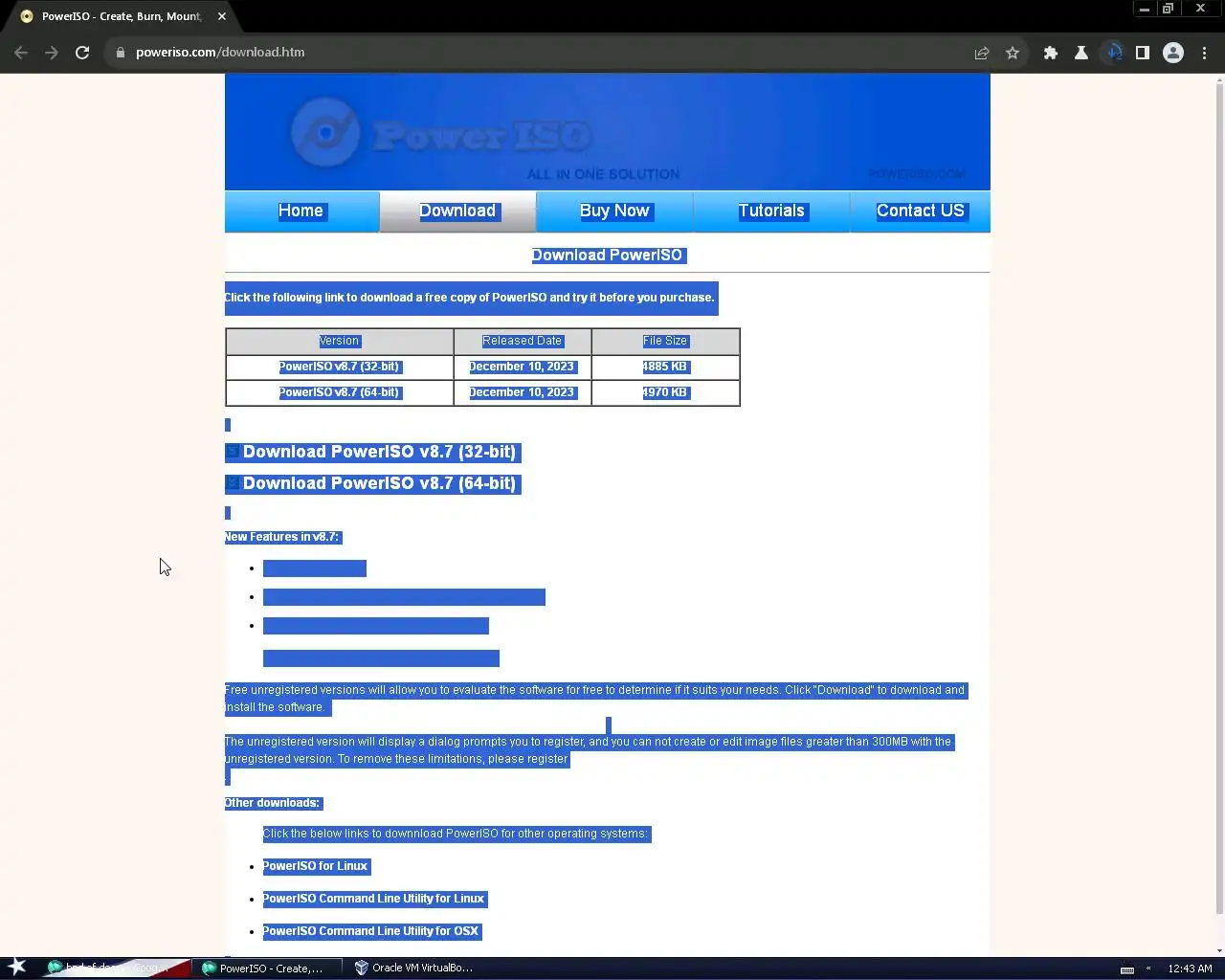Screen dimensions: 1225x980
Task: Click the 'New Features in v8.7:' heading
Action: [x=282, y=537]
